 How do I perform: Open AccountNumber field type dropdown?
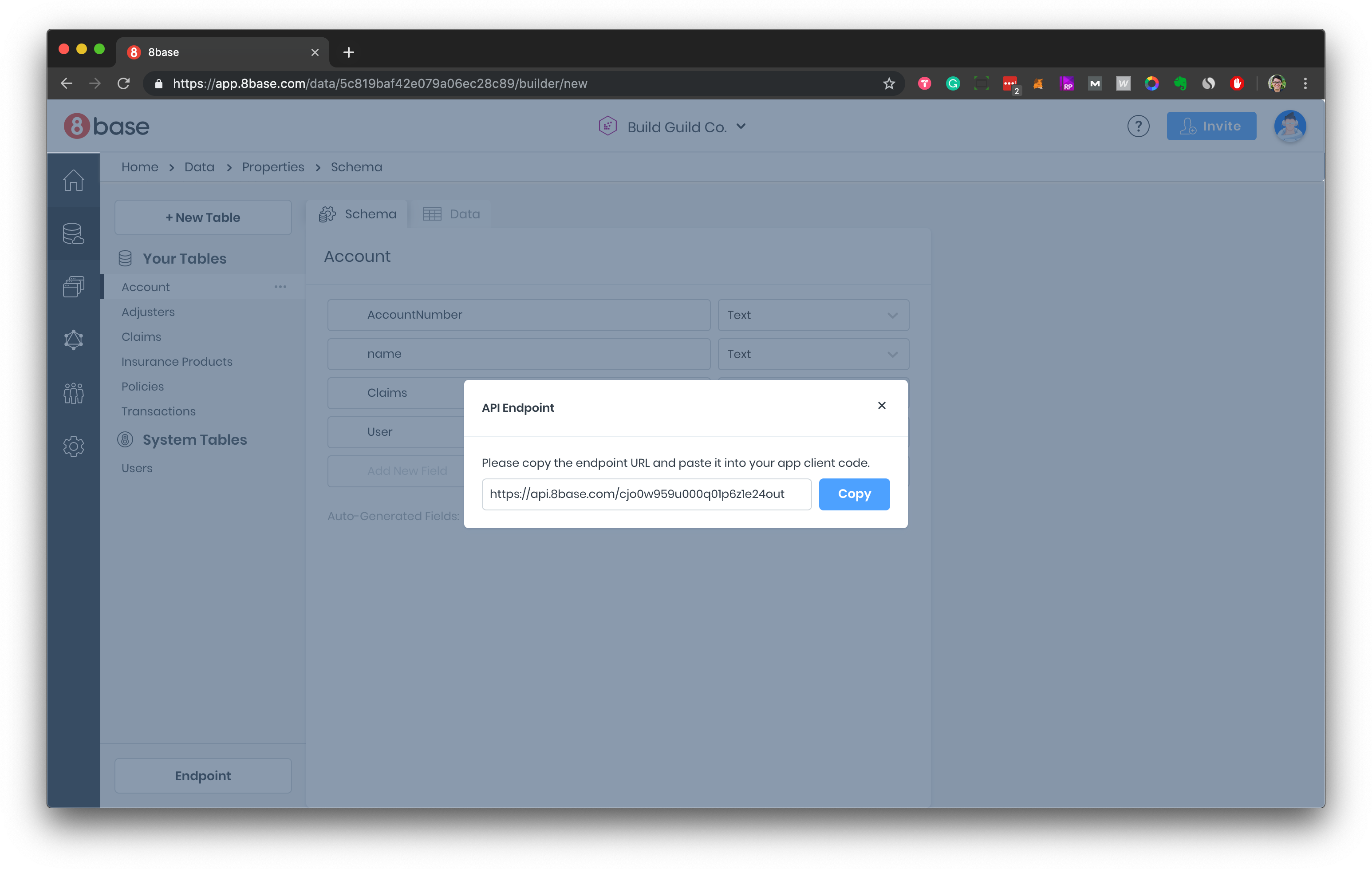pos(812,315)
